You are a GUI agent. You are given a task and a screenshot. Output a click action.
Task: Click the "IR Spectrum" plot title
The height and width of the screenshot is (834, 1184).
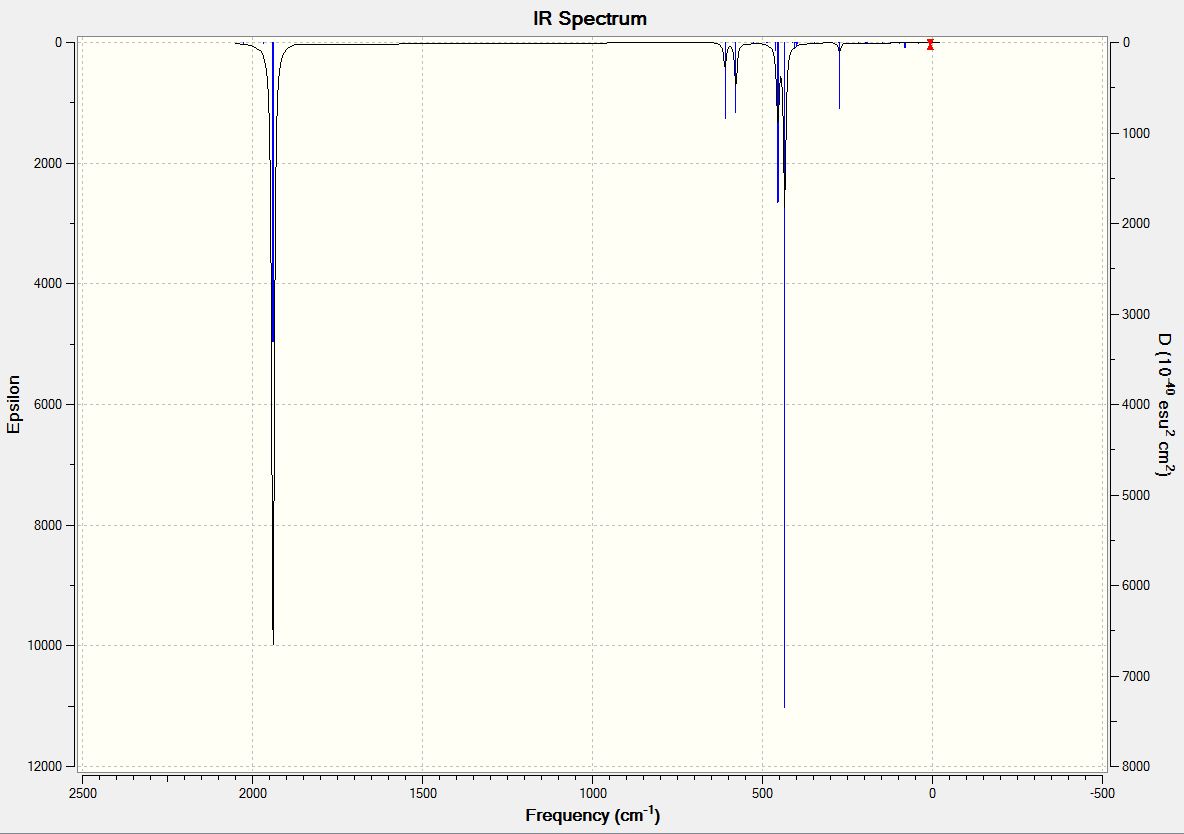[x=590, y=19]
